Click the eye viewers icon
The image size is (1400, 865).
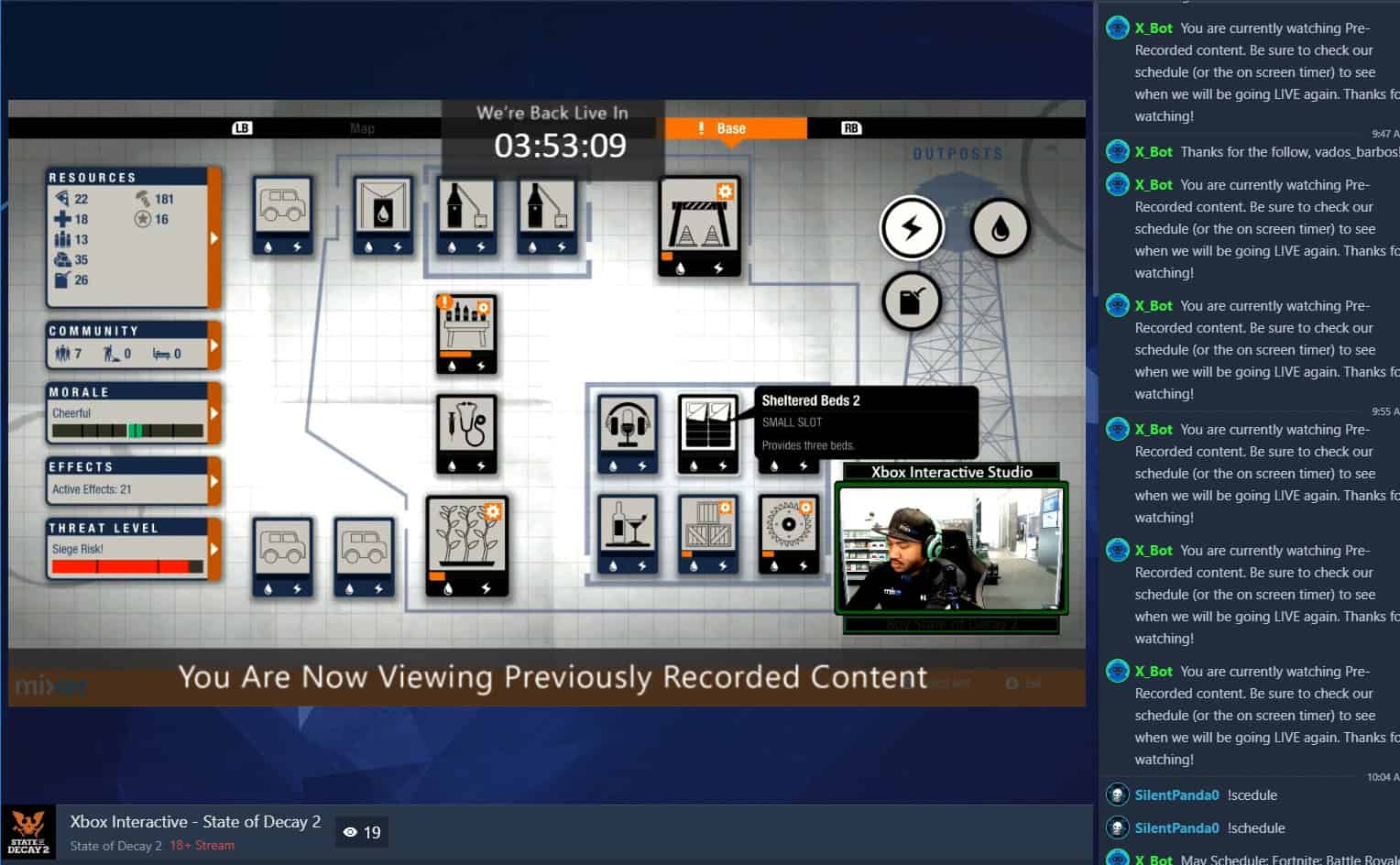(x=350, y=832)
